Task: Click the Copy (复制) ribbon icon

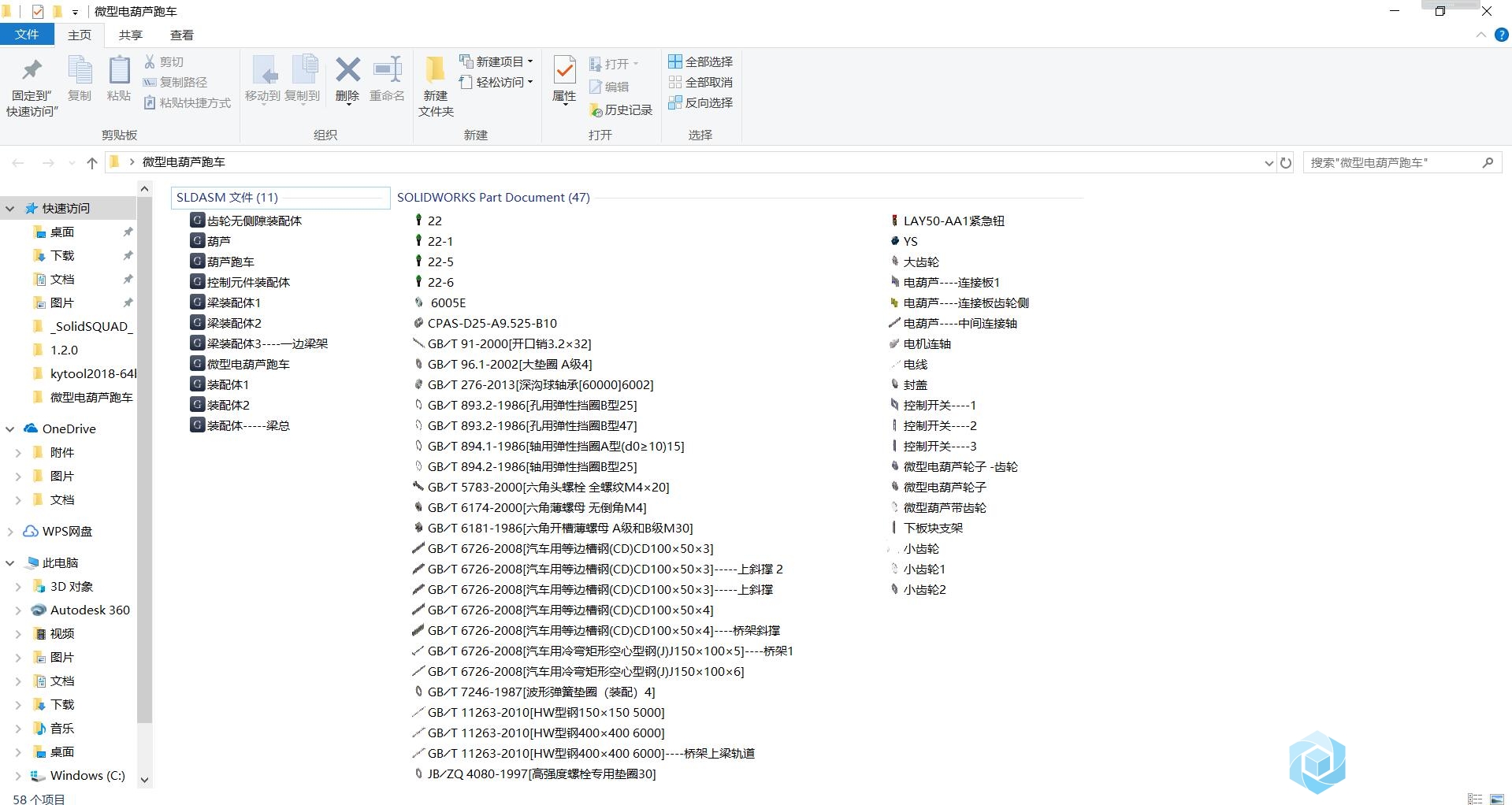Action: [80, 70]
